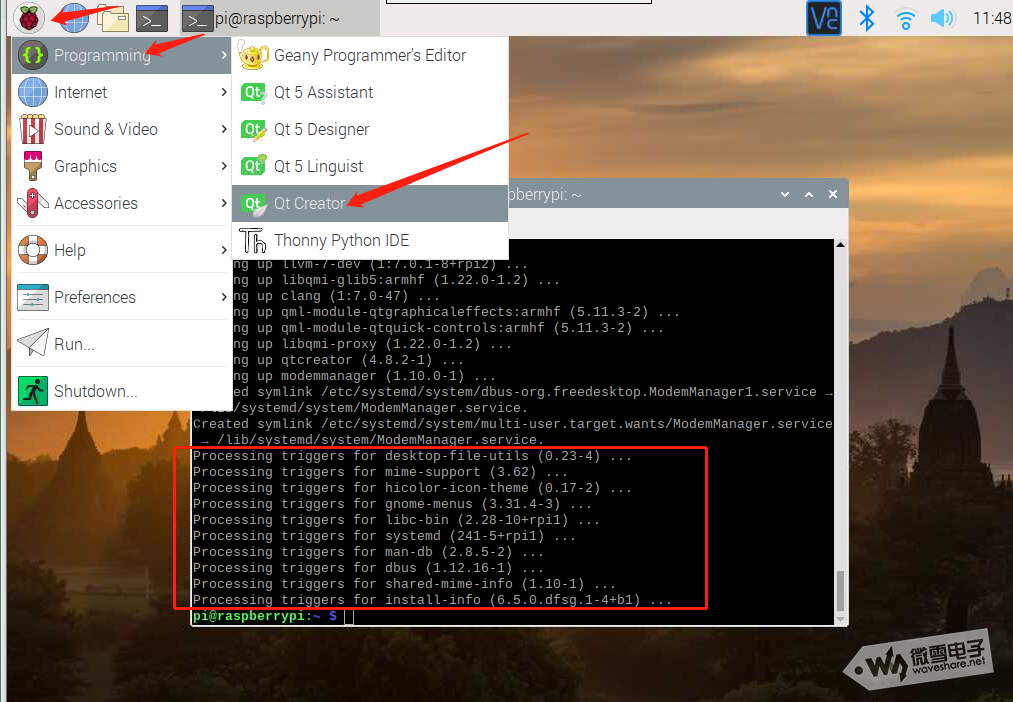
Task: Click the terminal window vertical scrollbar
Action: pyautogui.click(x=840, y=590)
